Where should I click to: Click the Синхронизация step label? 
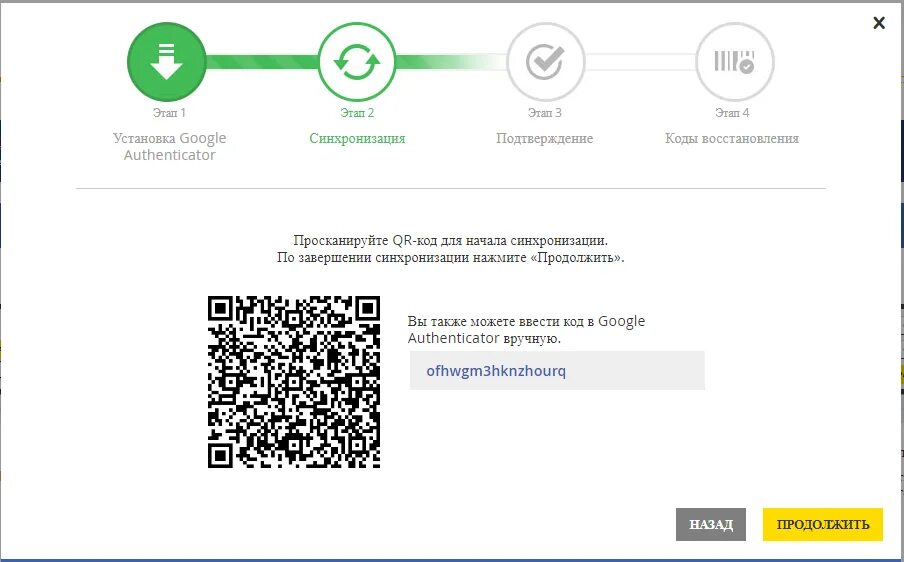point(357,138)
